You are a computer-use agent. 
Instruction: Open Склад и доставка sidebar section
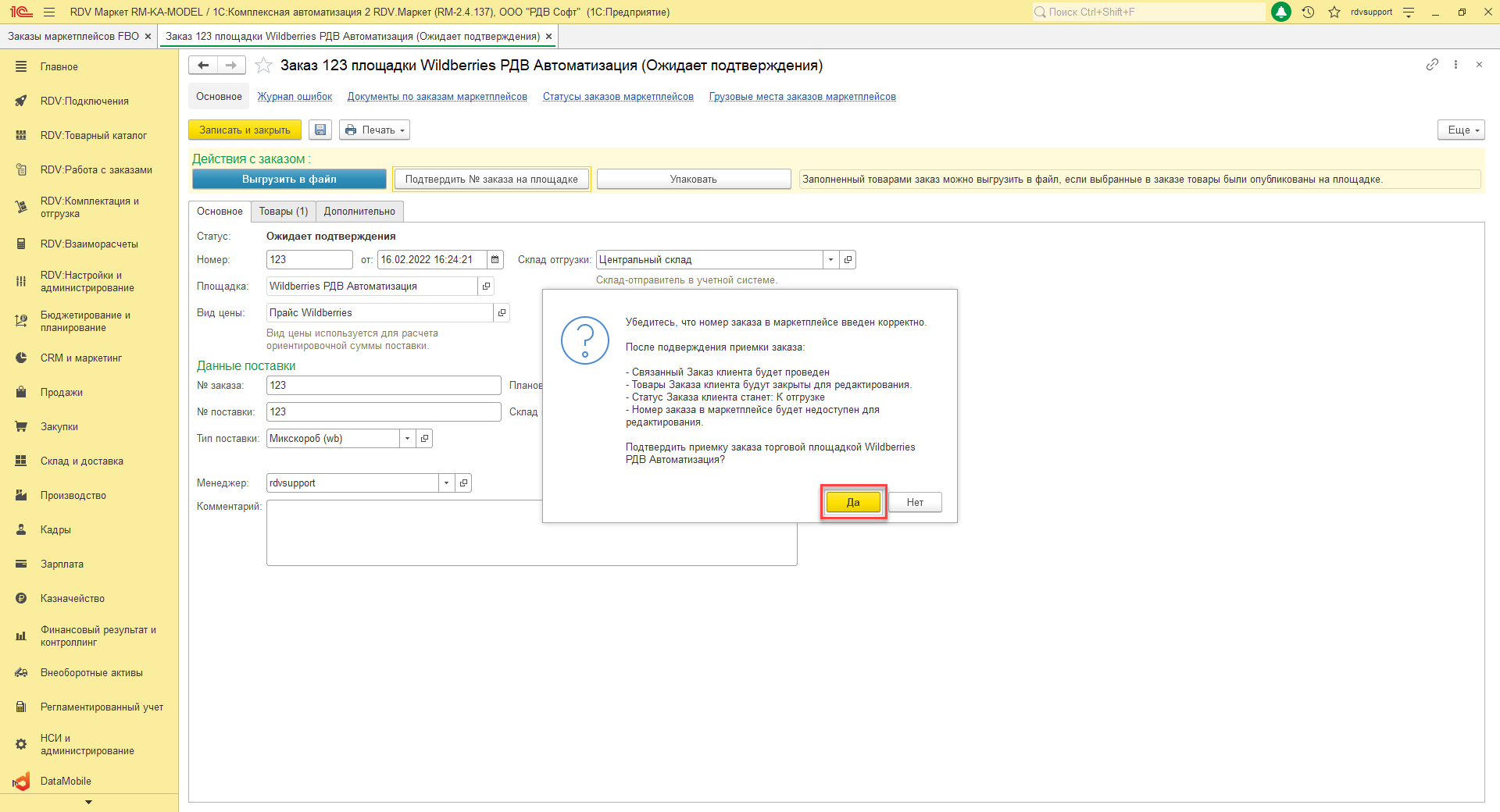click(x=89, y=461)
